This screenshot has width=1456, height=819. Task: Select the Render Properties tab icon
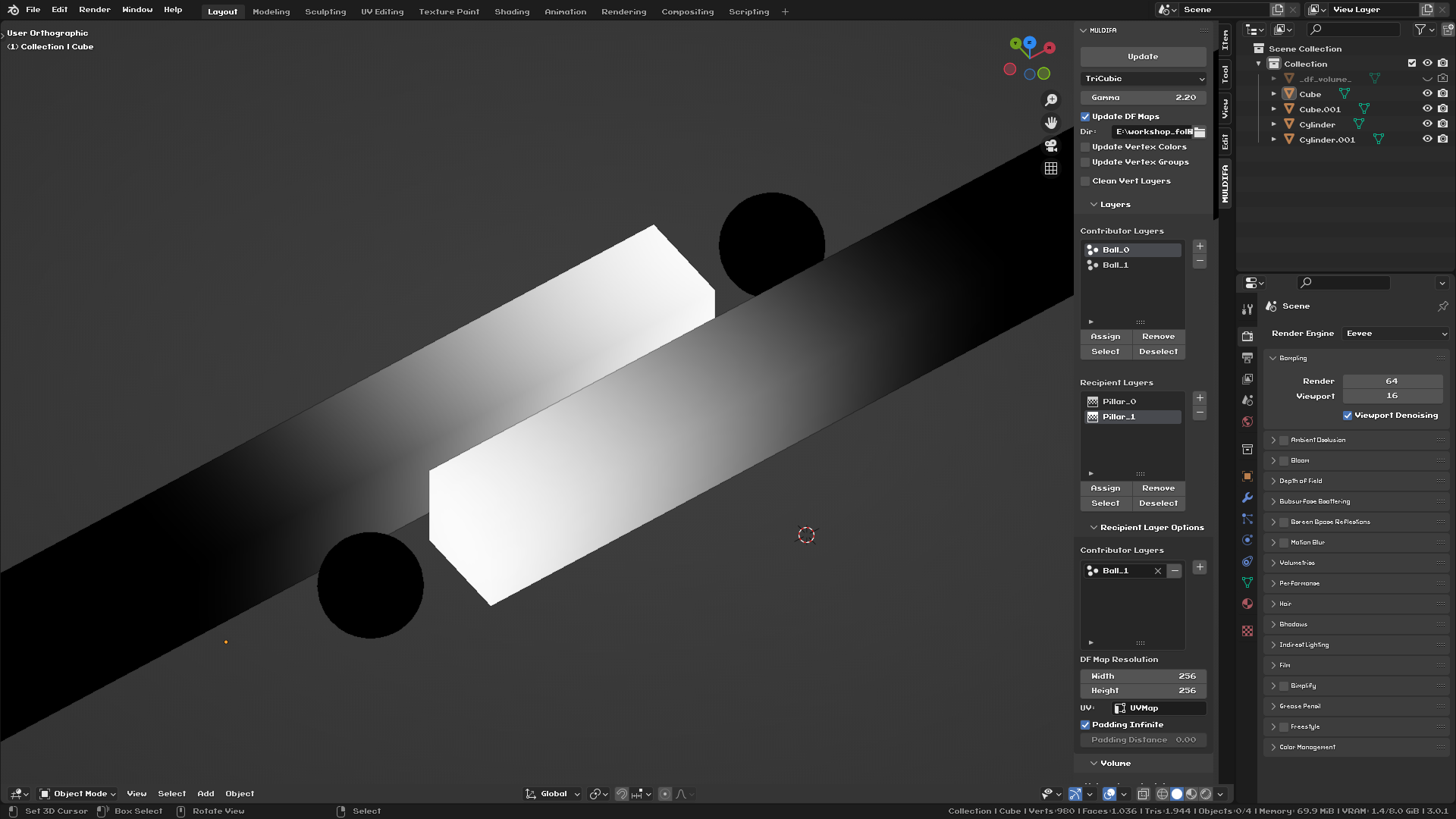(x=1247, y=336)
